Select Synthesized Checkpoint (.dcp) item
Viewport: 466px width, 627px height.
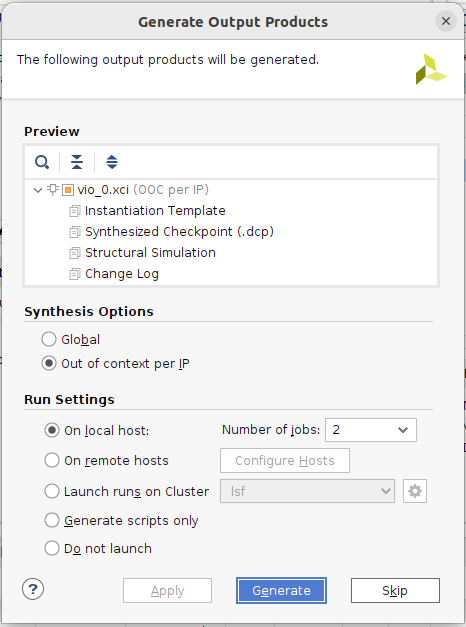point(179,232)
